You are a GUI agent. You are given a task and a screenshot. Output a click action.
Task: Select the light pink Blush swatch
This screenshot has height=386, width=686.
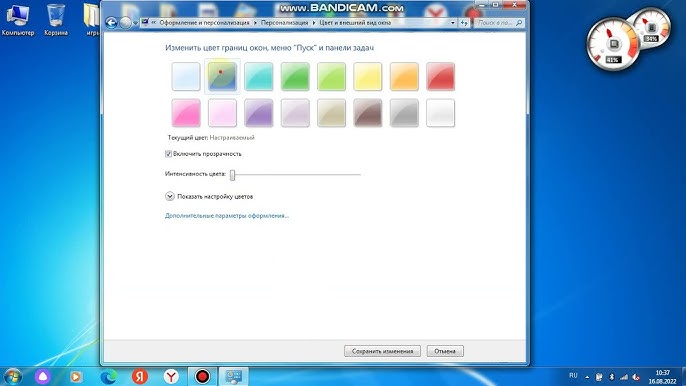(222, 113)
